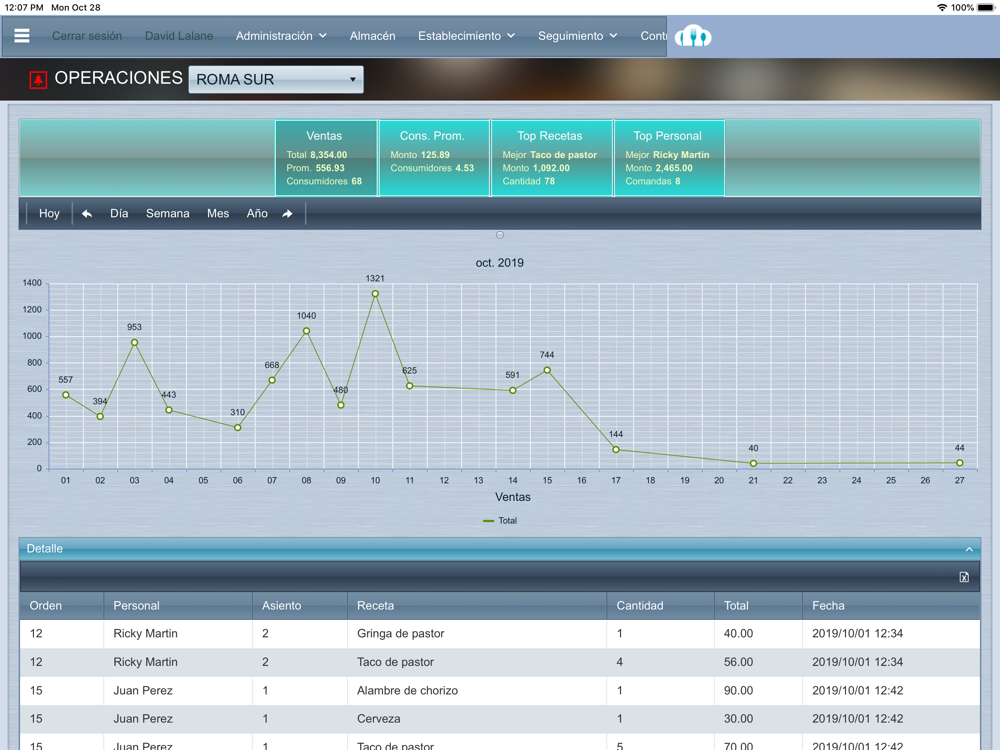Expand the Seguimiento menu
Viewport: 1000px width, 750px height.
coord(578,36)
